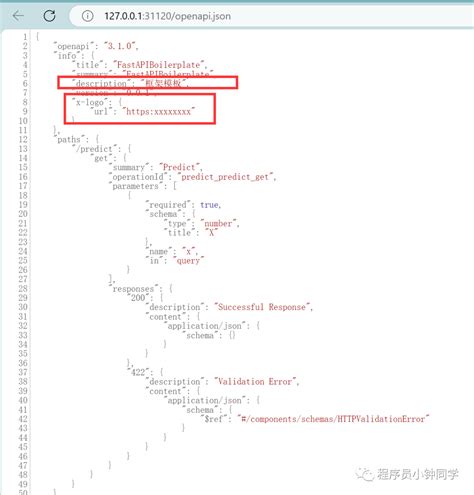This screenshot has width=474, height=495.
Task: Click the "paths" key
Action: [69, 139]
